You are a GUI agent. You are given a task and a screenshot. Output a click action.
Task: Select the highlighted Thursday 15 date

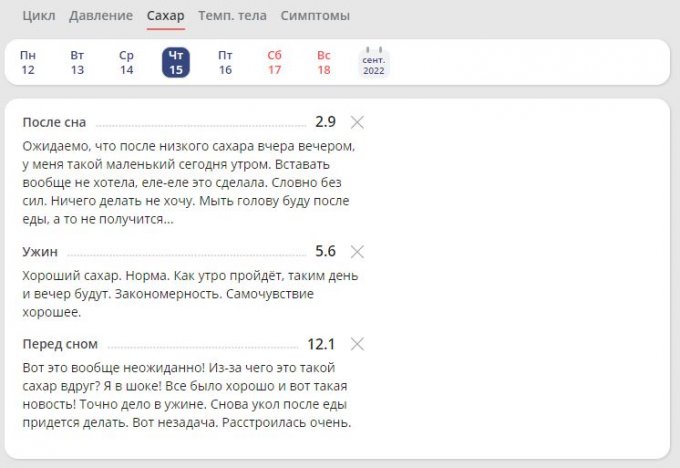click(x=176, y=62)
